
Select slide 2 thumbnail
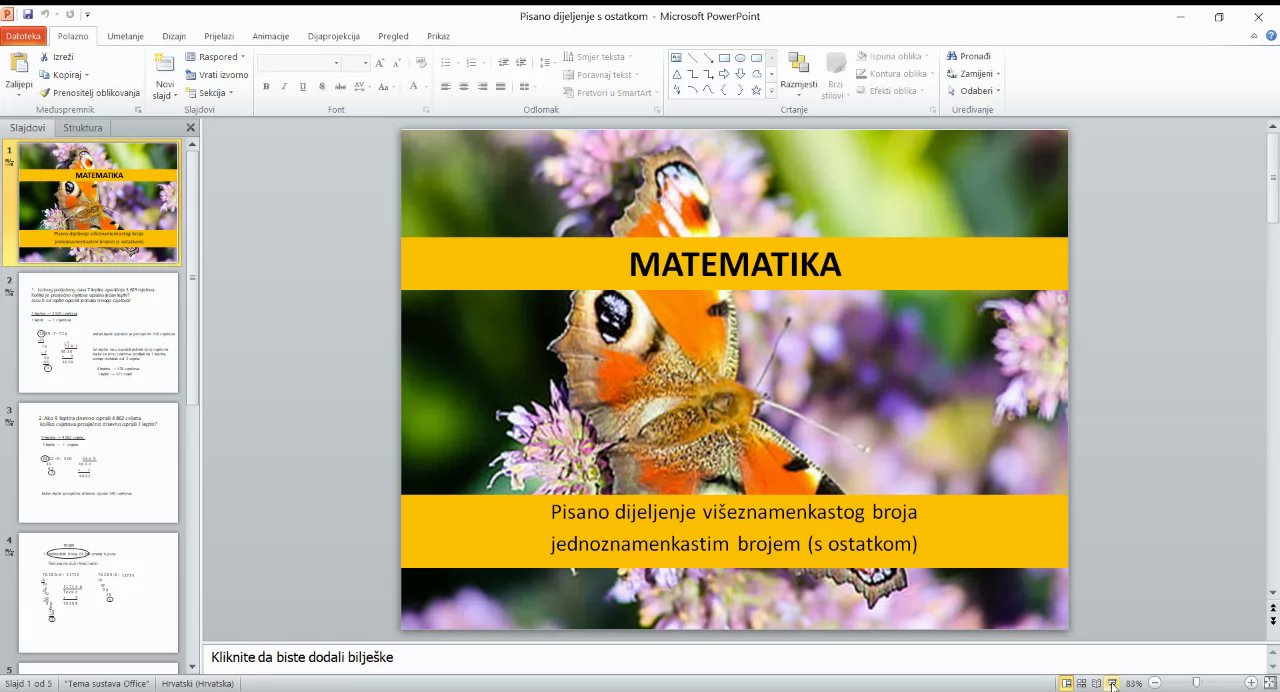pos(98,333)
